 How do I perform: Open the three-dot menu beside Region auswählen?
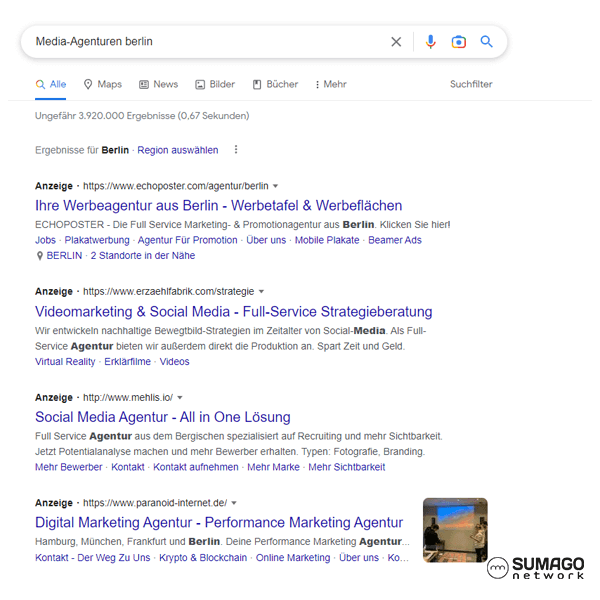236,149
